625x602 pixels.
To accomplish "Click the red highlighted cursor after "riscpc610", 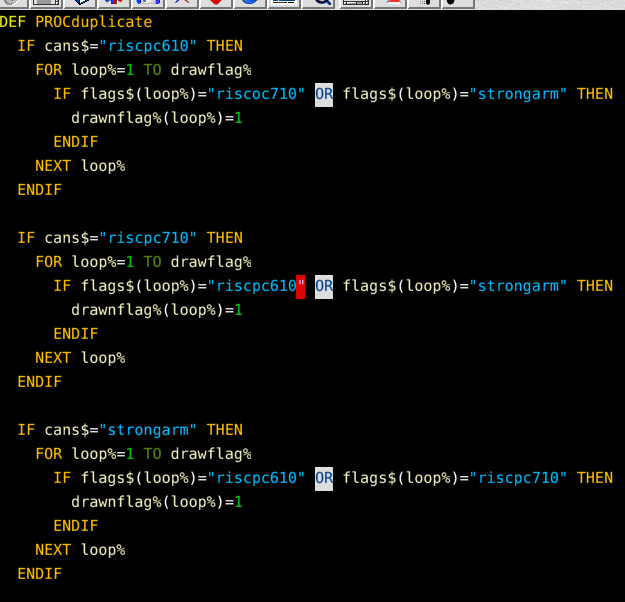I will pos(300,286).
